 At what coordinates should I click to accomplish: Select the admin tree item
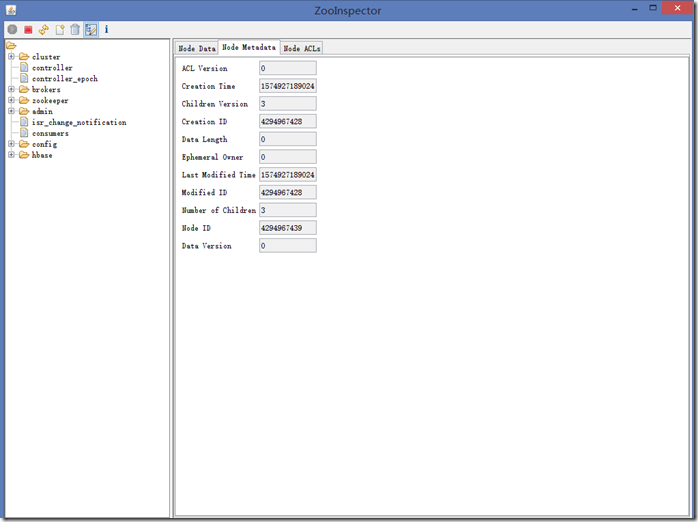point(42,111)
